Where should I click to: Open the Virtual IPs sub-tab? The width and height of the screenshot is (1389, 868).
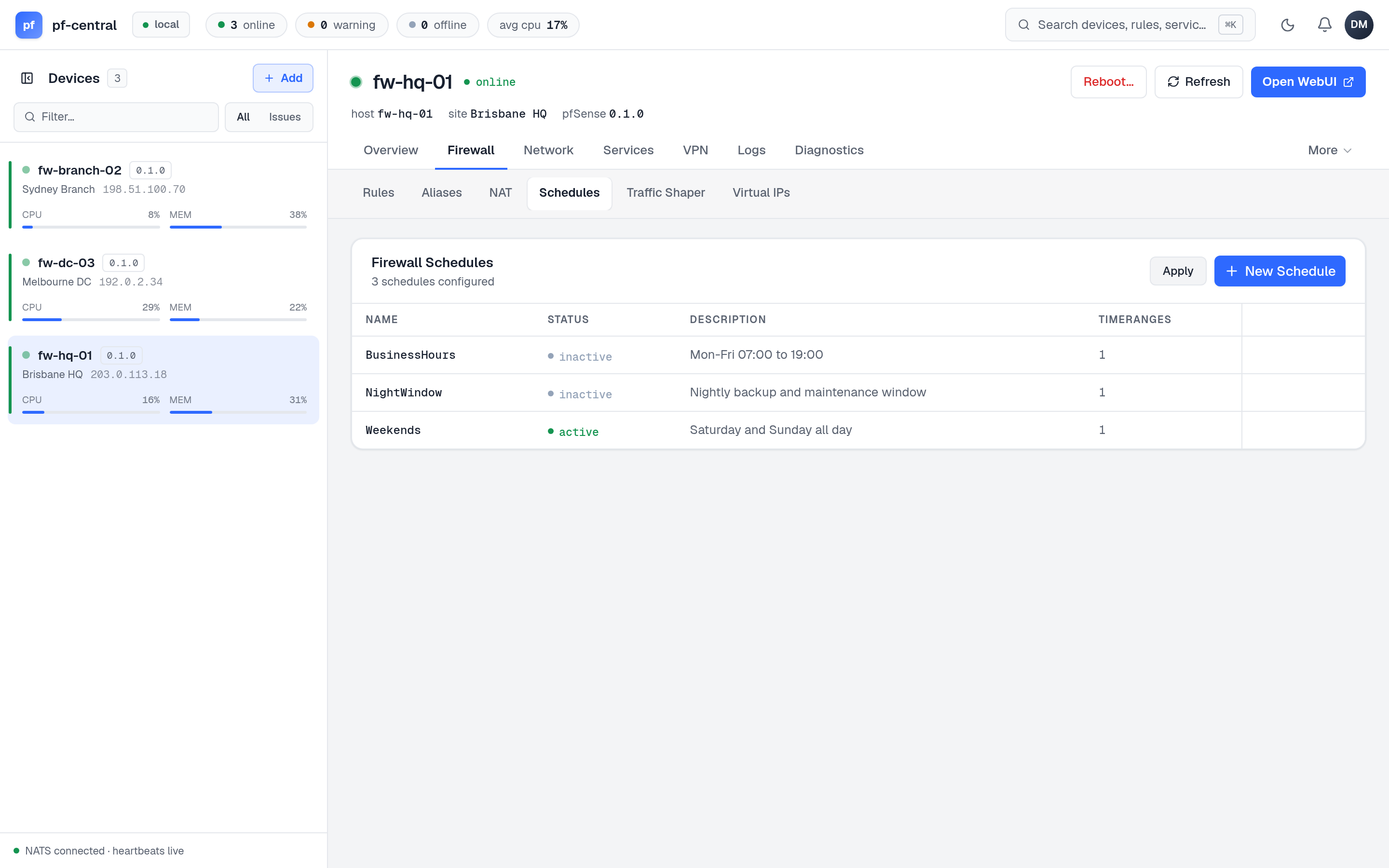761,193
